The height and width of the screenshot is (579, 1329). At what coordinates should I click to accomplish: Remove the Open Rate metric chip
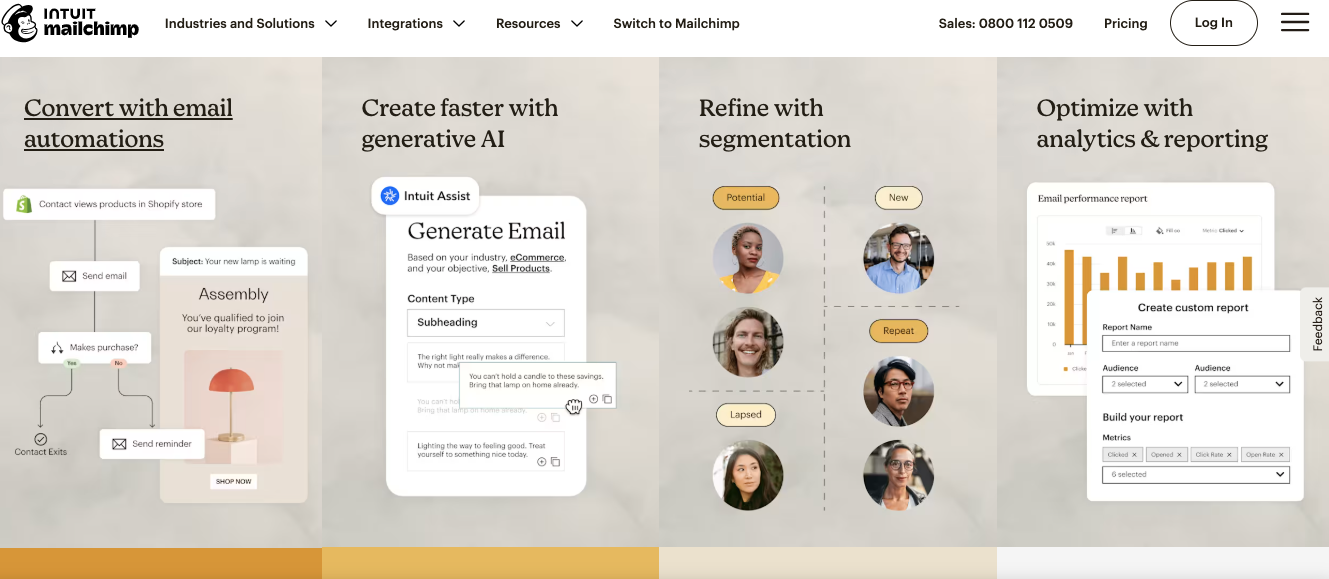click(1281, 455)
